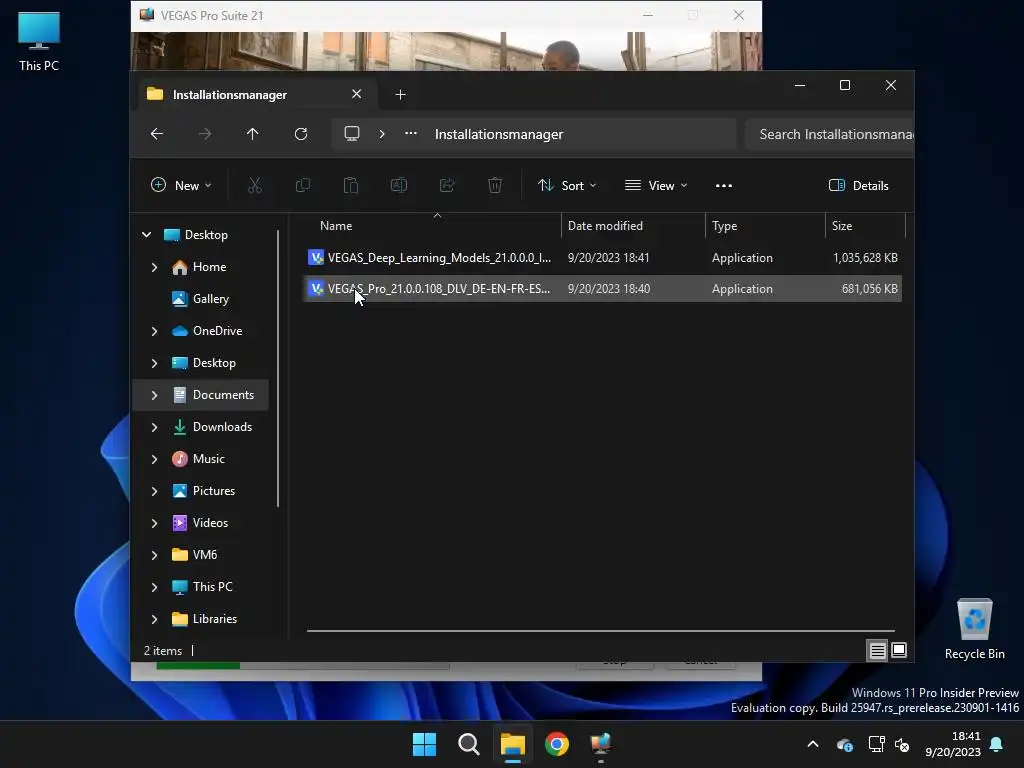Click the Cut scissors icon

(x=255, y=185)
